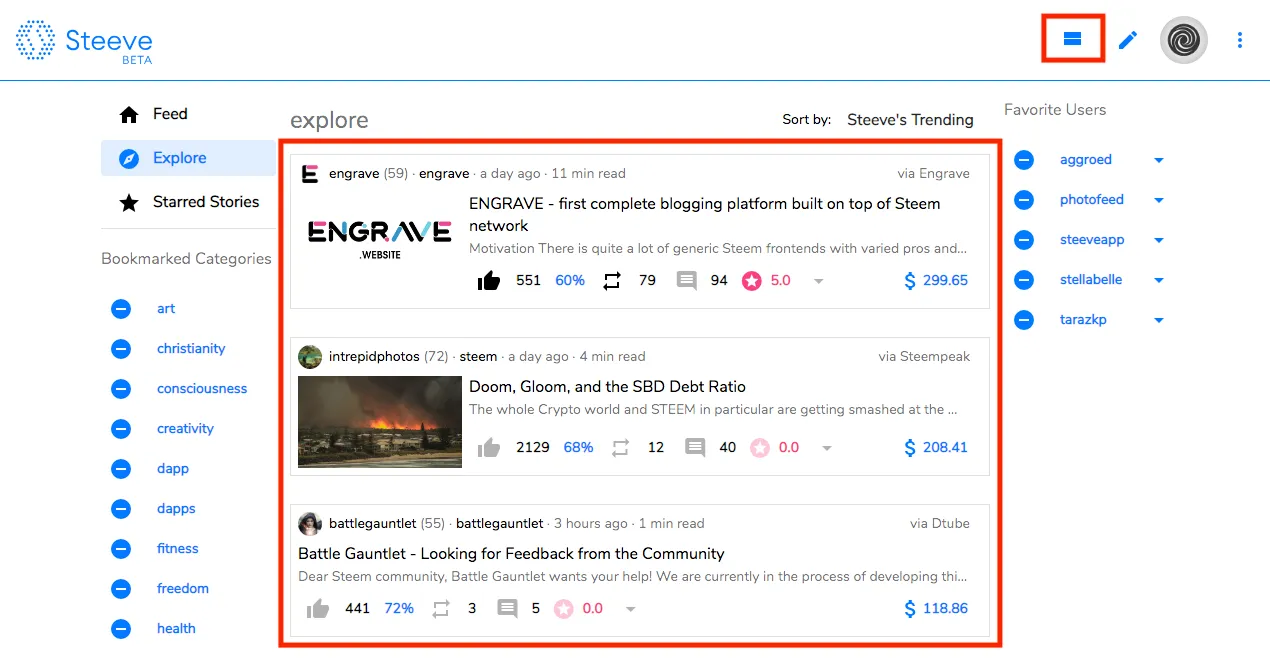Remove photofeed from Favorite Users
The height and width of the screenshot is (658, 1270).
pos(1024,200)
